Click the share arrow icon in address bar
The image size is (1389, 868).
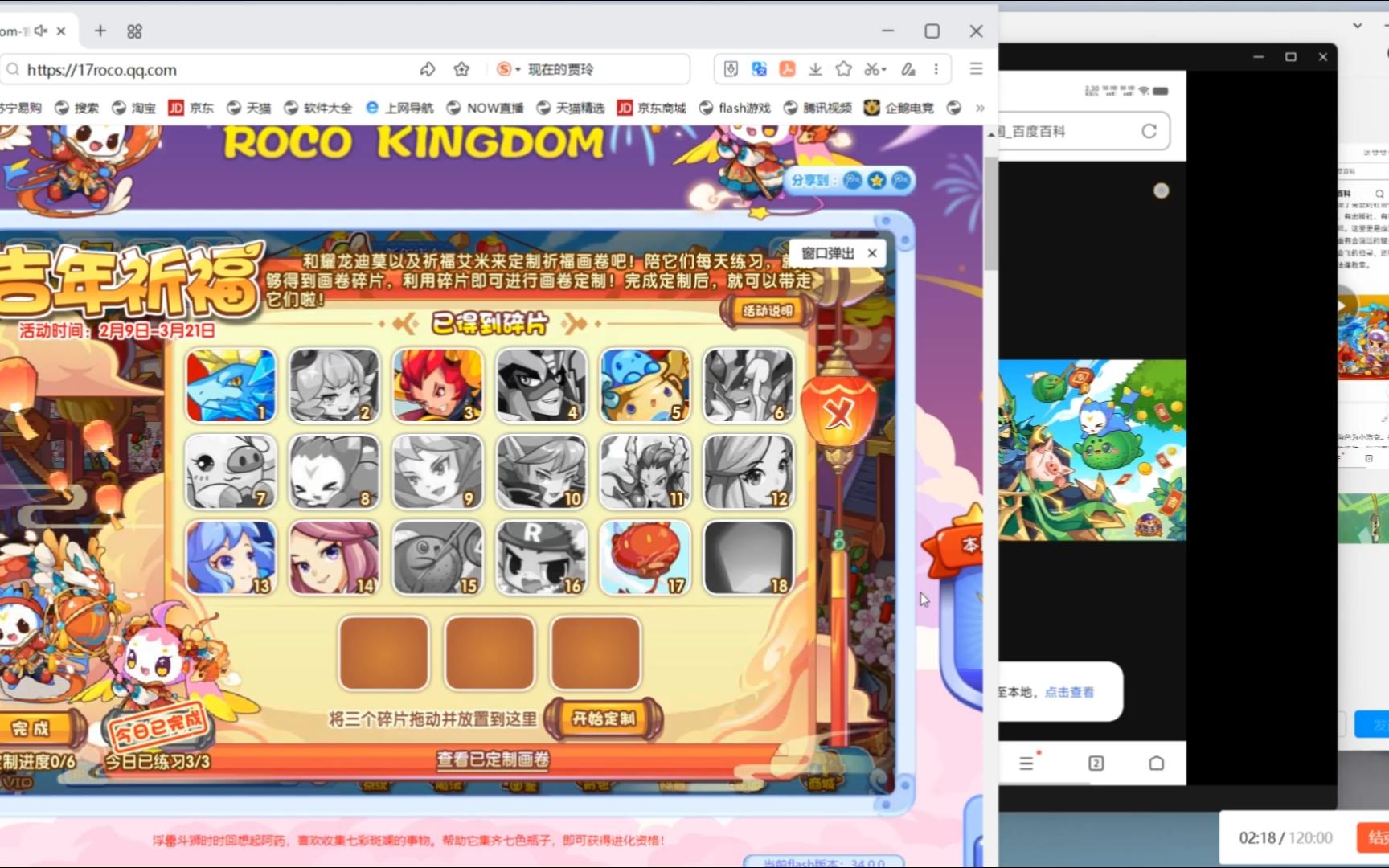point(428,69)
